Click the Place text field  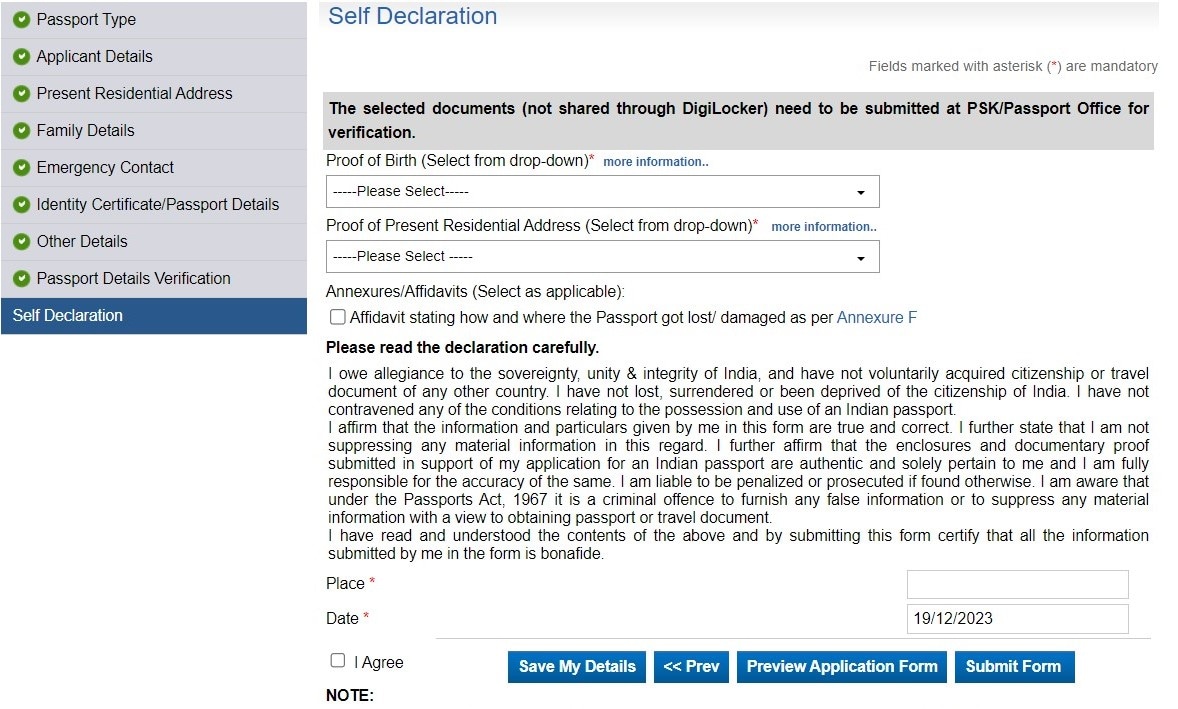coord(1017,584)
